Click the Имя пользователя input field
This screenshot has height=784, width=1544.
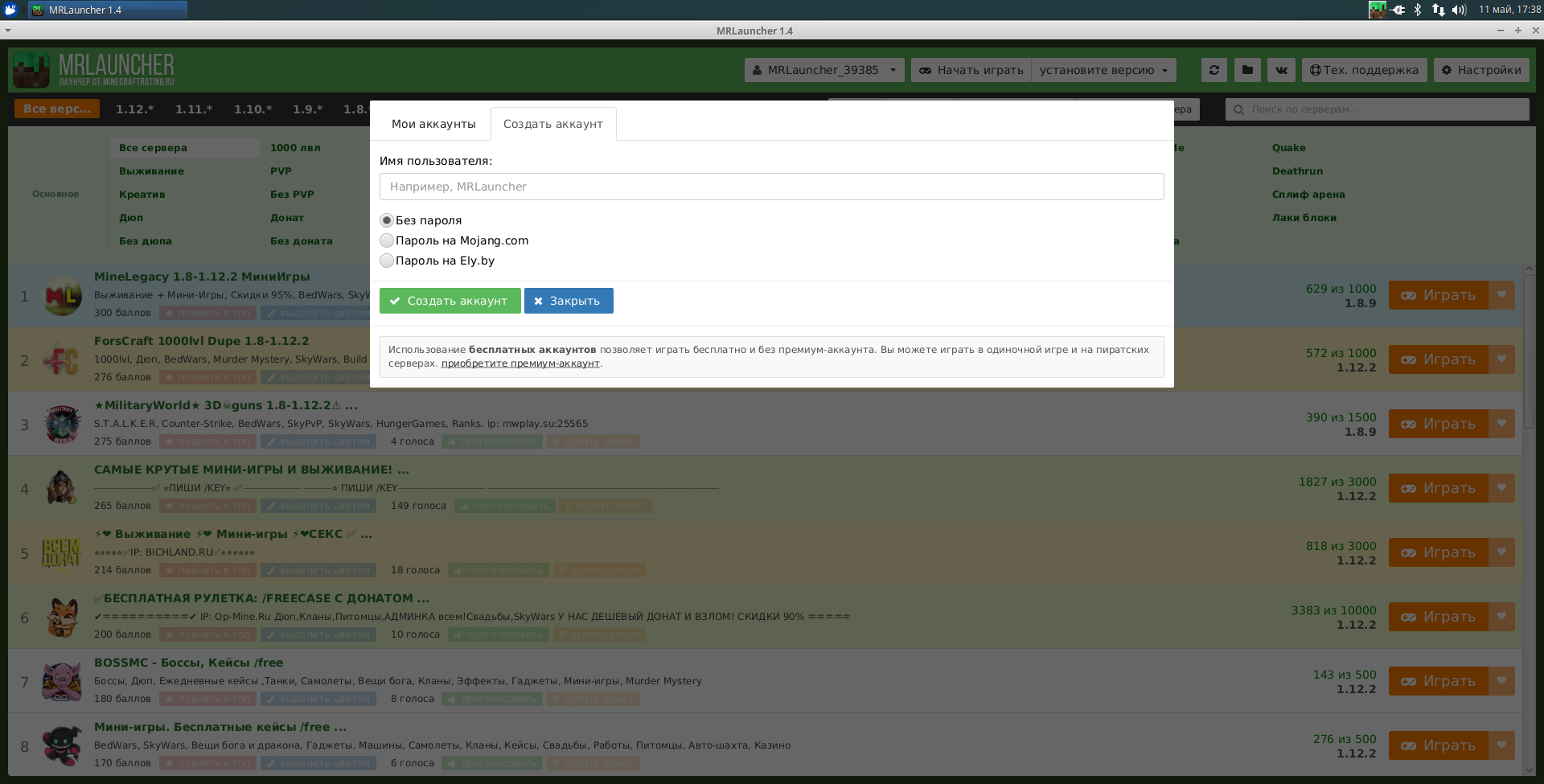pos(772,187)
